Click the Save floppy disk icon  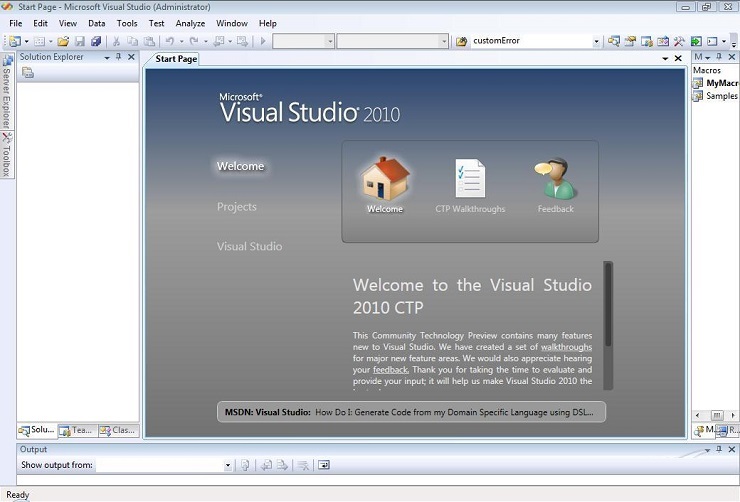click(x=80, y=42)
